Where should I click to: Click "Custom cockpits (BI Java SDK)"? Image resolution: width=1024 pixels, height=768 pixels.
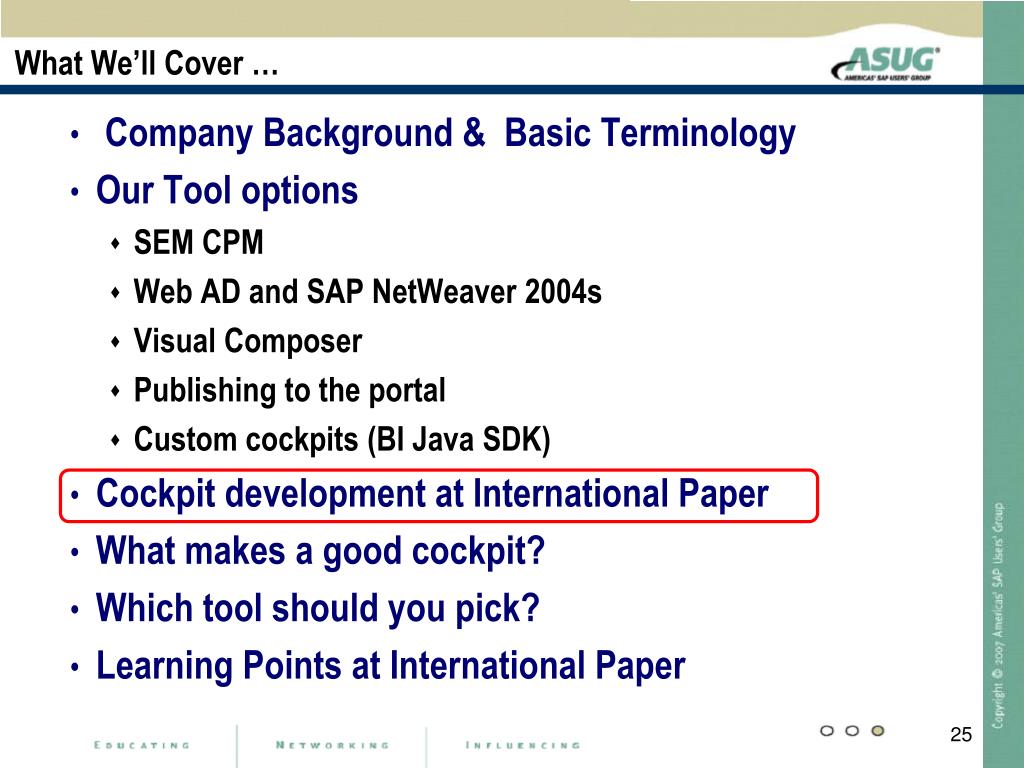[342, 440]
